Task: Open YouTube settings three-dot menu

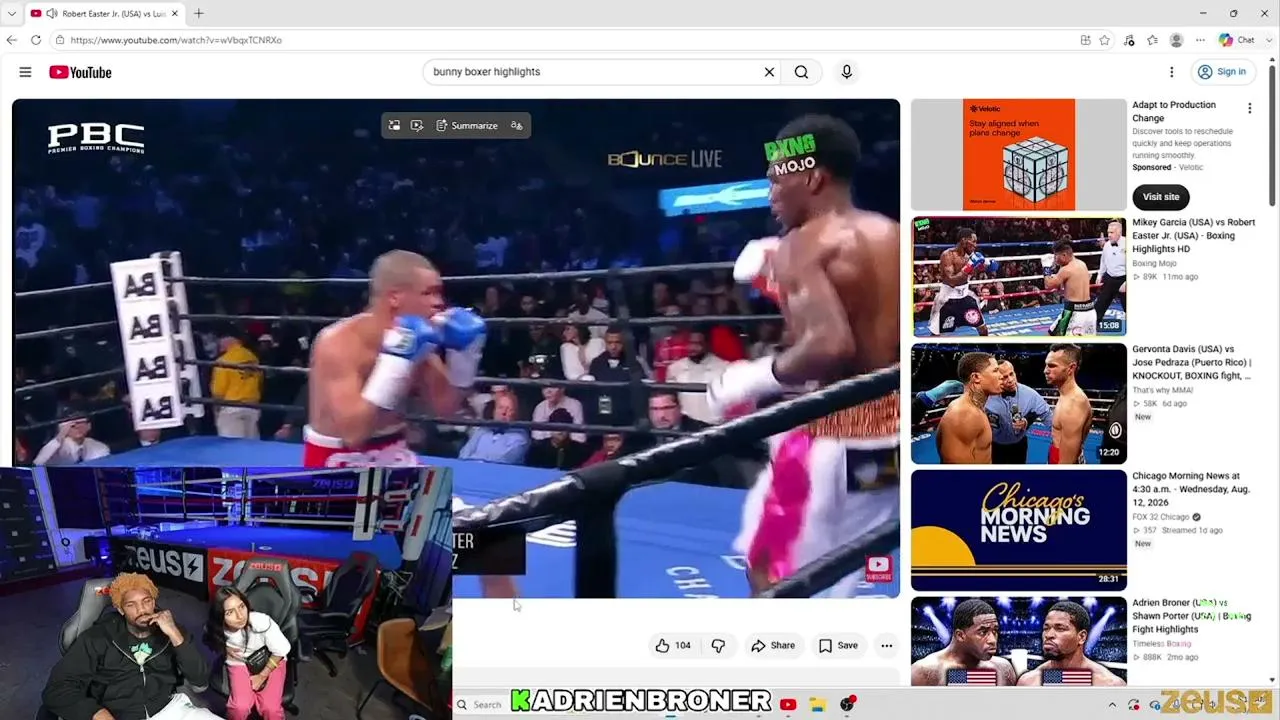Action: pos(1171,72)
